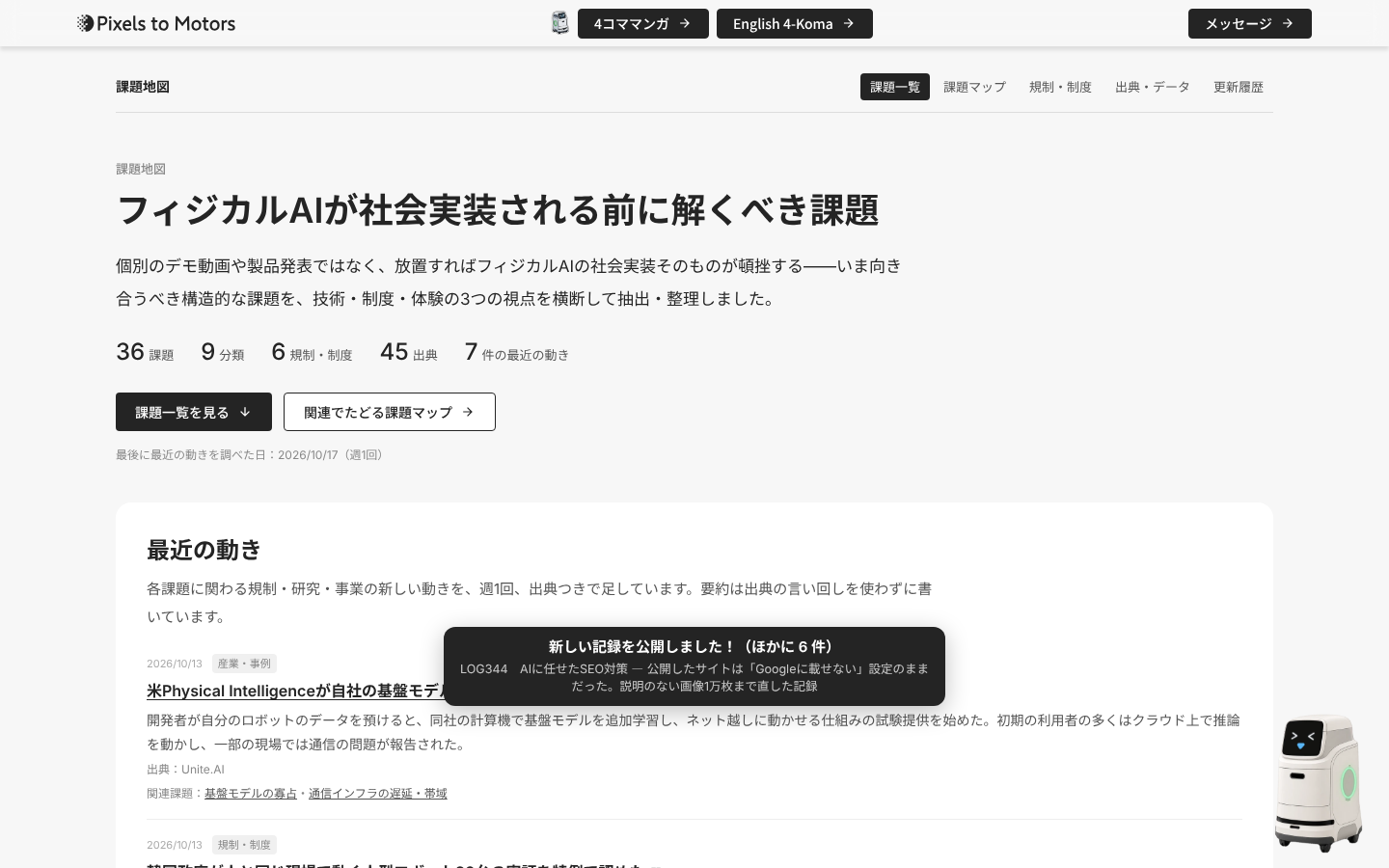This screenshot has width=1389, height=868.
Task: Click the 45 出典 statistic
Action: click(409, 352)
